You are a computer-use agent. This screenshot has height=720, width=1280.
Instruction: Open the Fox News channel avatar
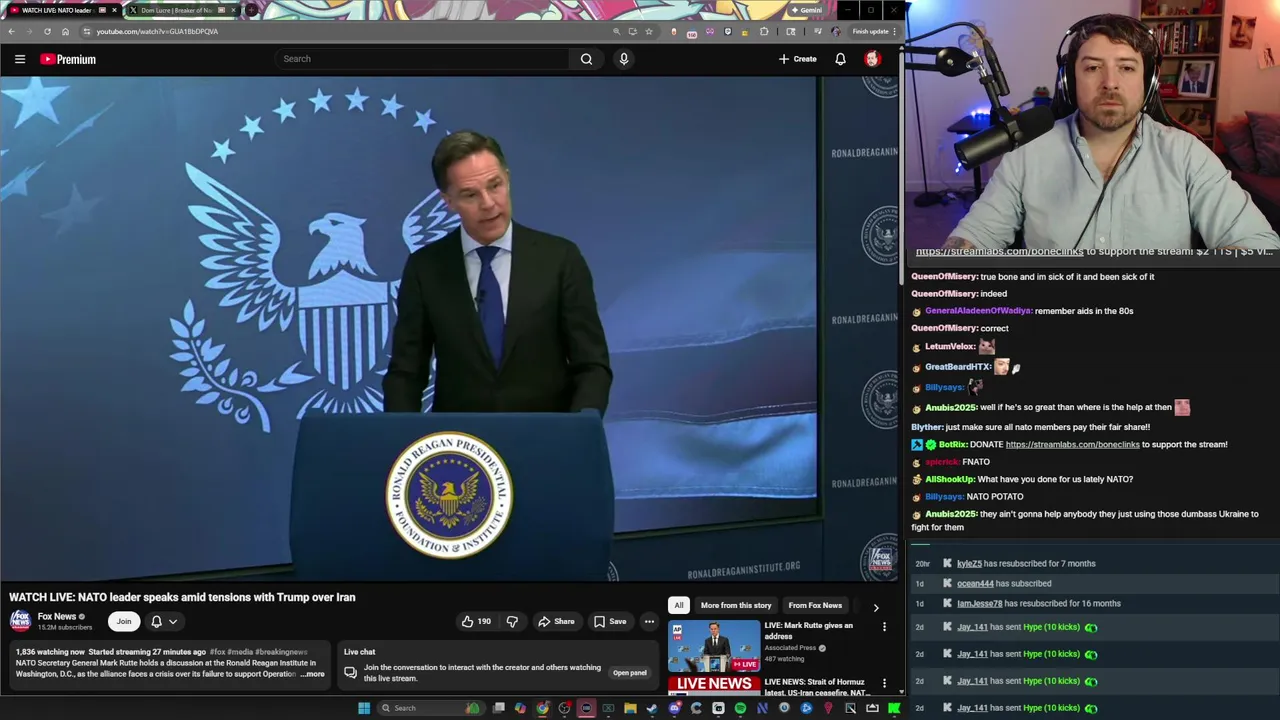[20, 621]
